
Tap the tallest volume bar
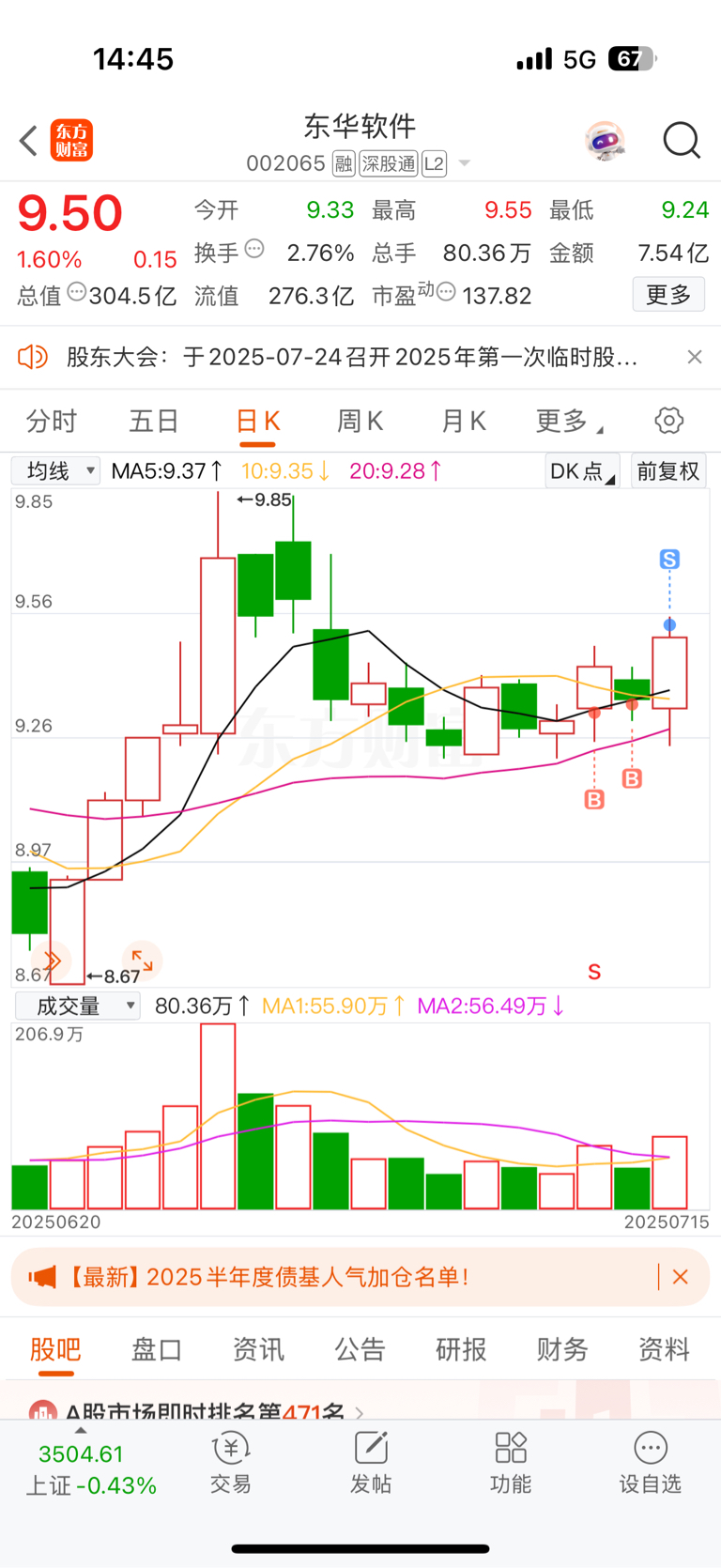(218, 1115)
